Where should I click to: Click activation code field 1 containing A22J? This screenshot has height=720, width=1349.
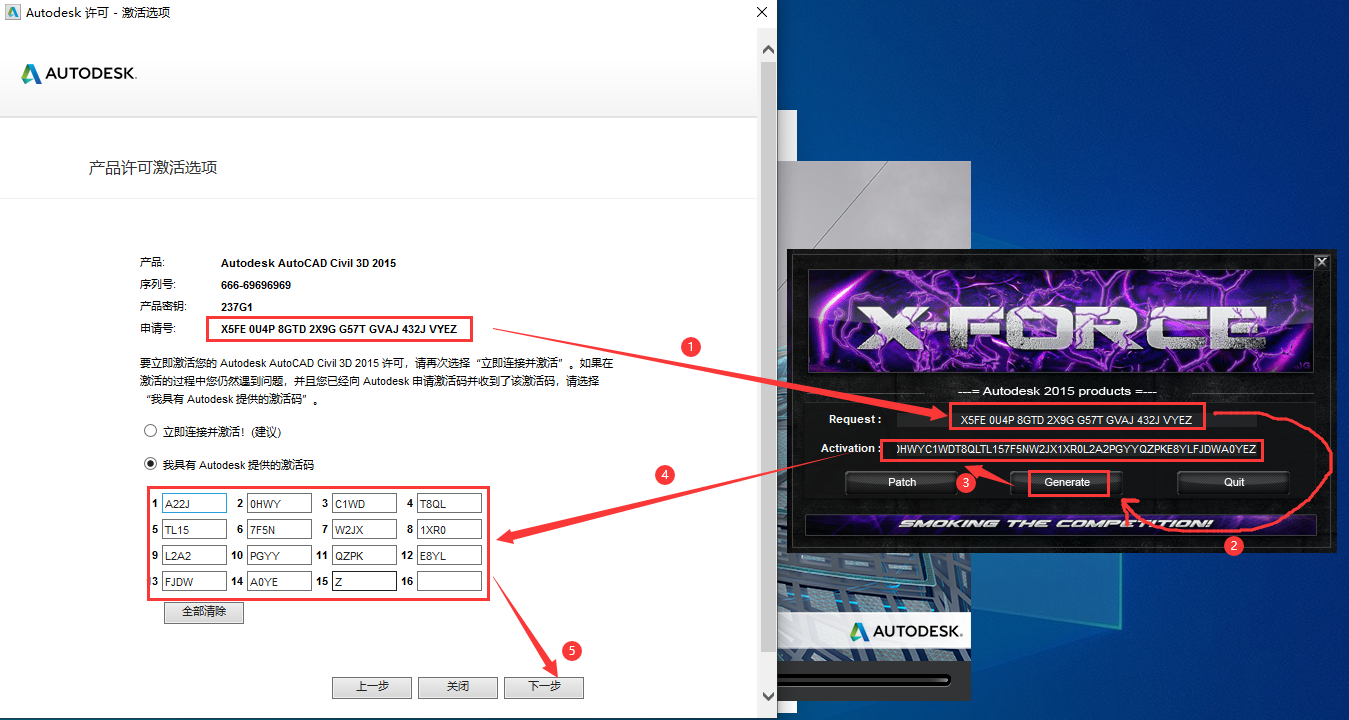[194, 503]
